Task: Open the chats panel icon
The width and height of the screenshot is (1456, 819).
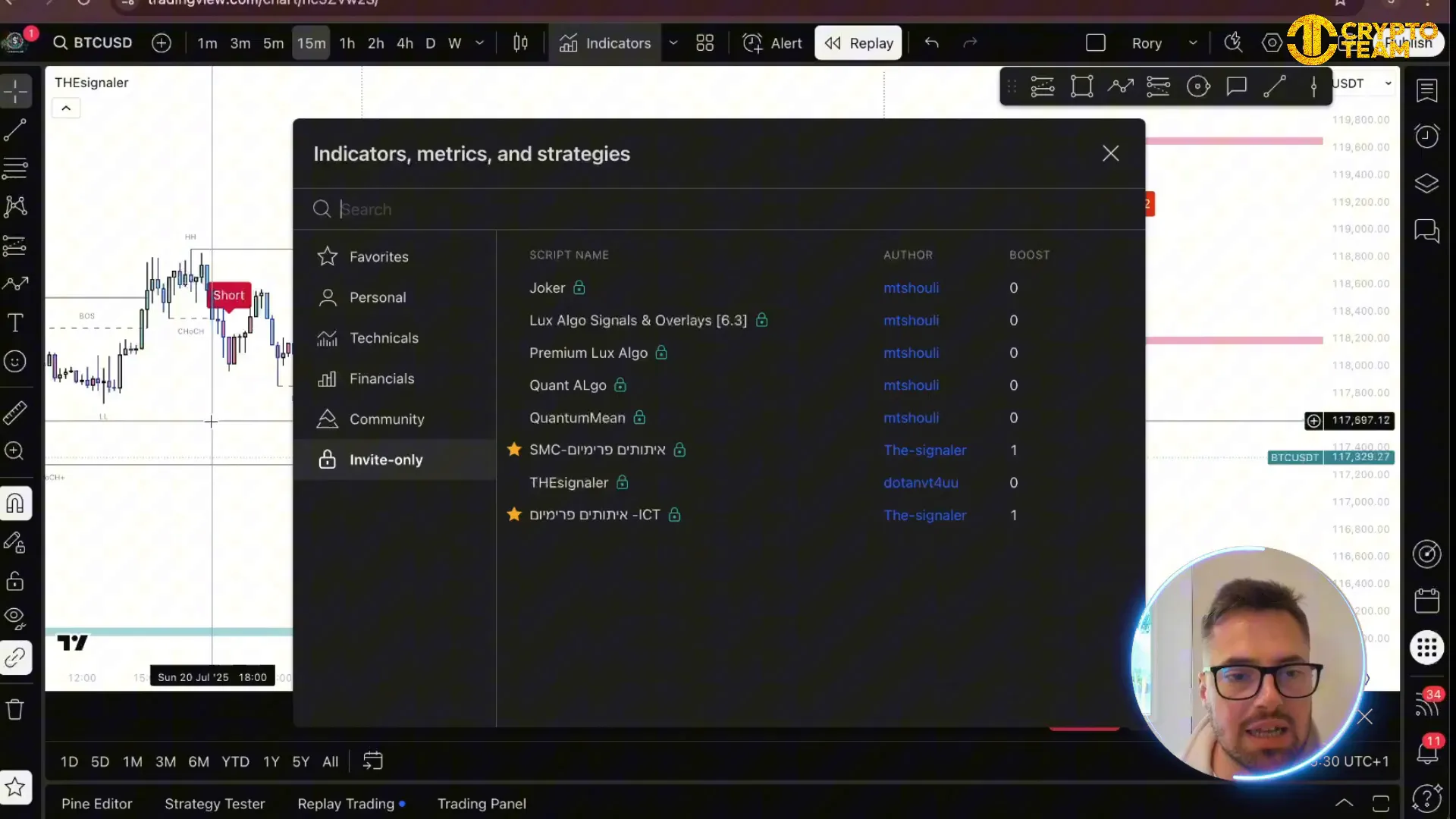Action: (x=1426, y=231)
